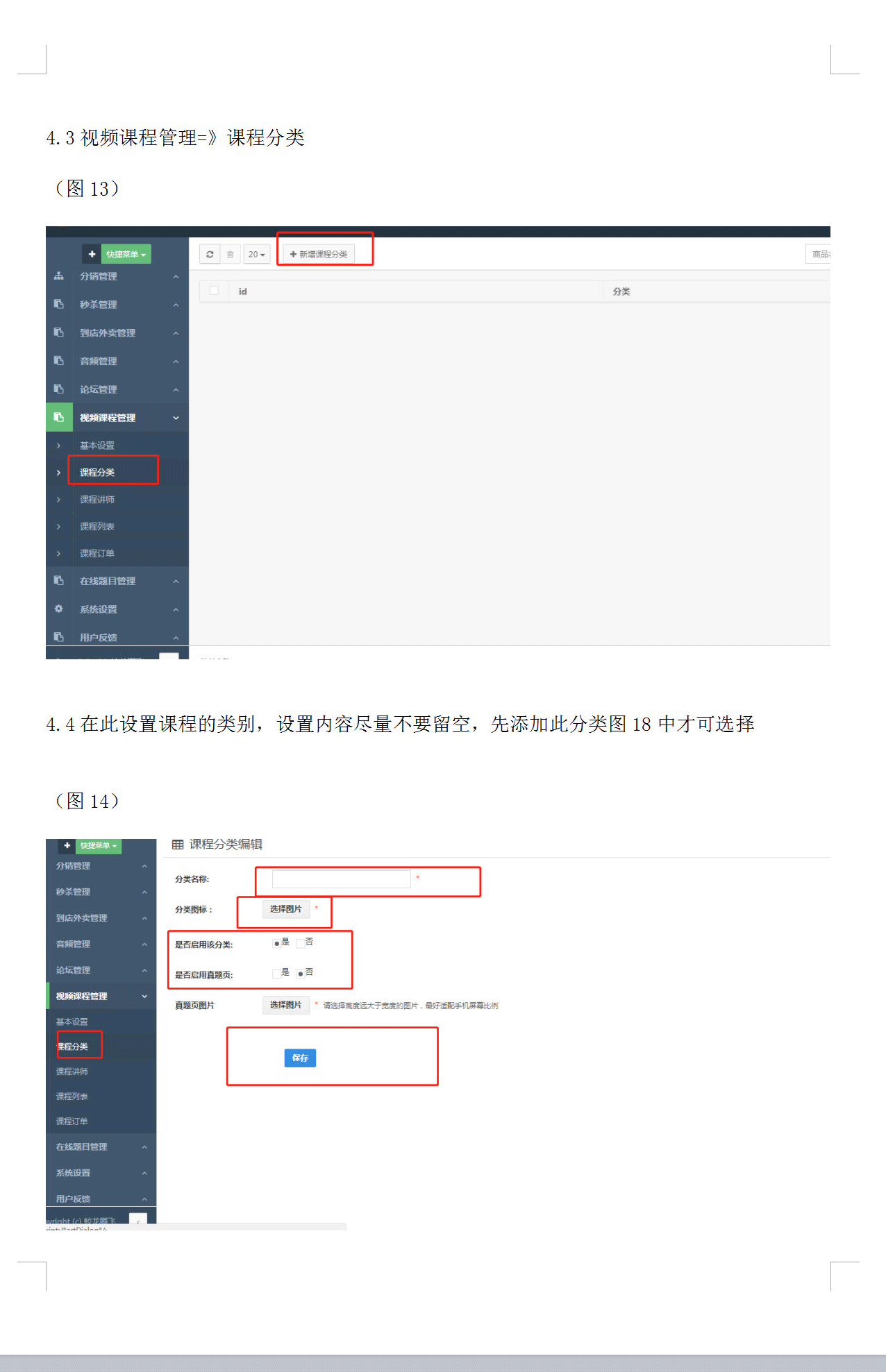Image resolution: width=886 pixels, height=1372 pixels.
Task: Click the gear icon beside 系统设置
Action: 59,609
